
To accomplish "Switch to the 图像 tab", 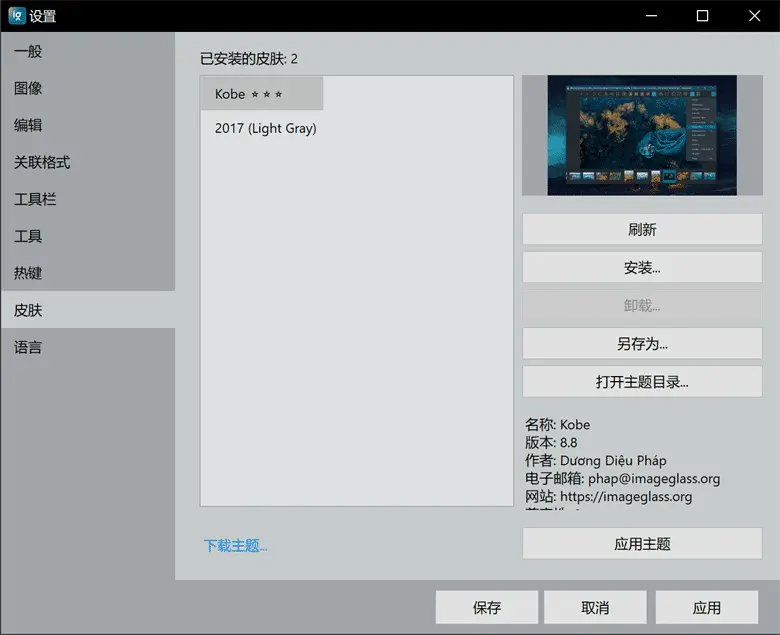I will [28, 88].
